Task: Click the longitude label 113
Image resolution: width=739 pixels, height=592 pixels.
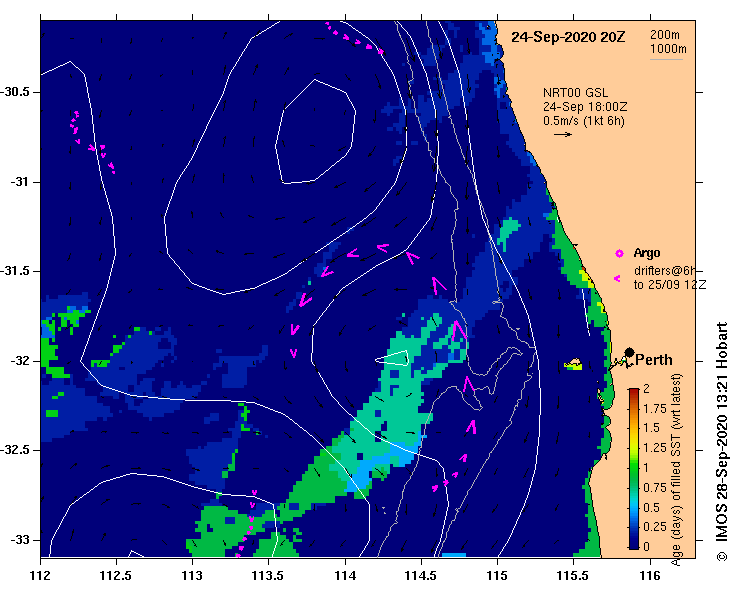Action: pyautogui.click(x=192, y=576)
